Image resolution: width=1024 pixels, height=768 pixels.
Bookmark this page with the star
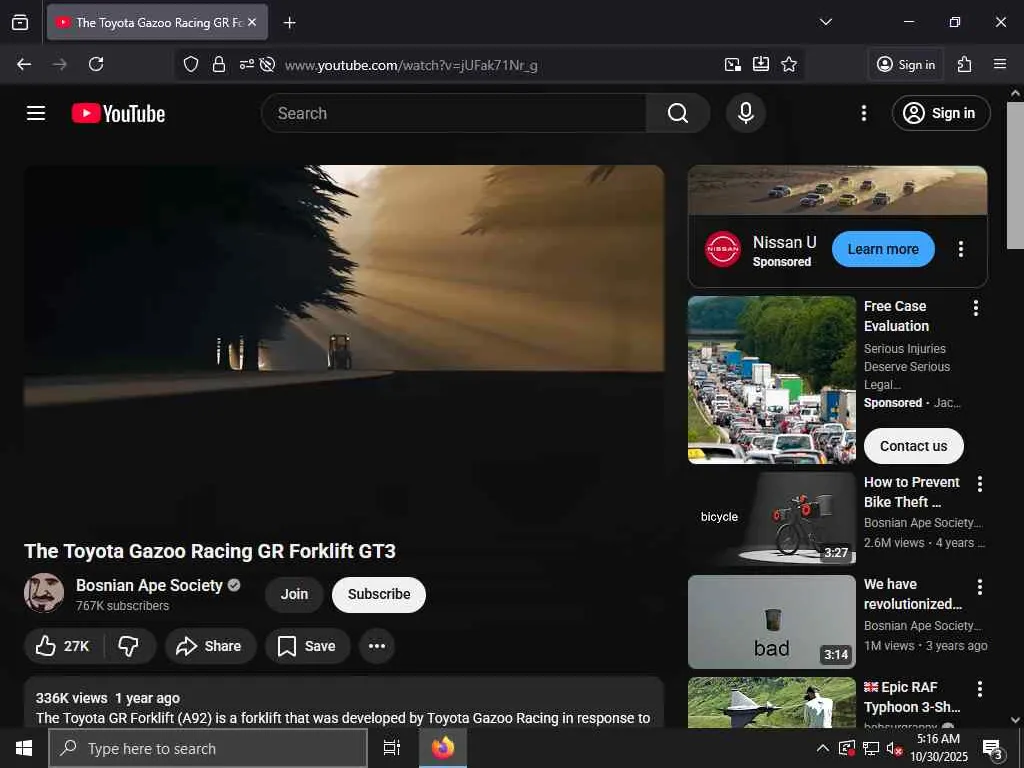pyautogui.click(x=789, y=65)
